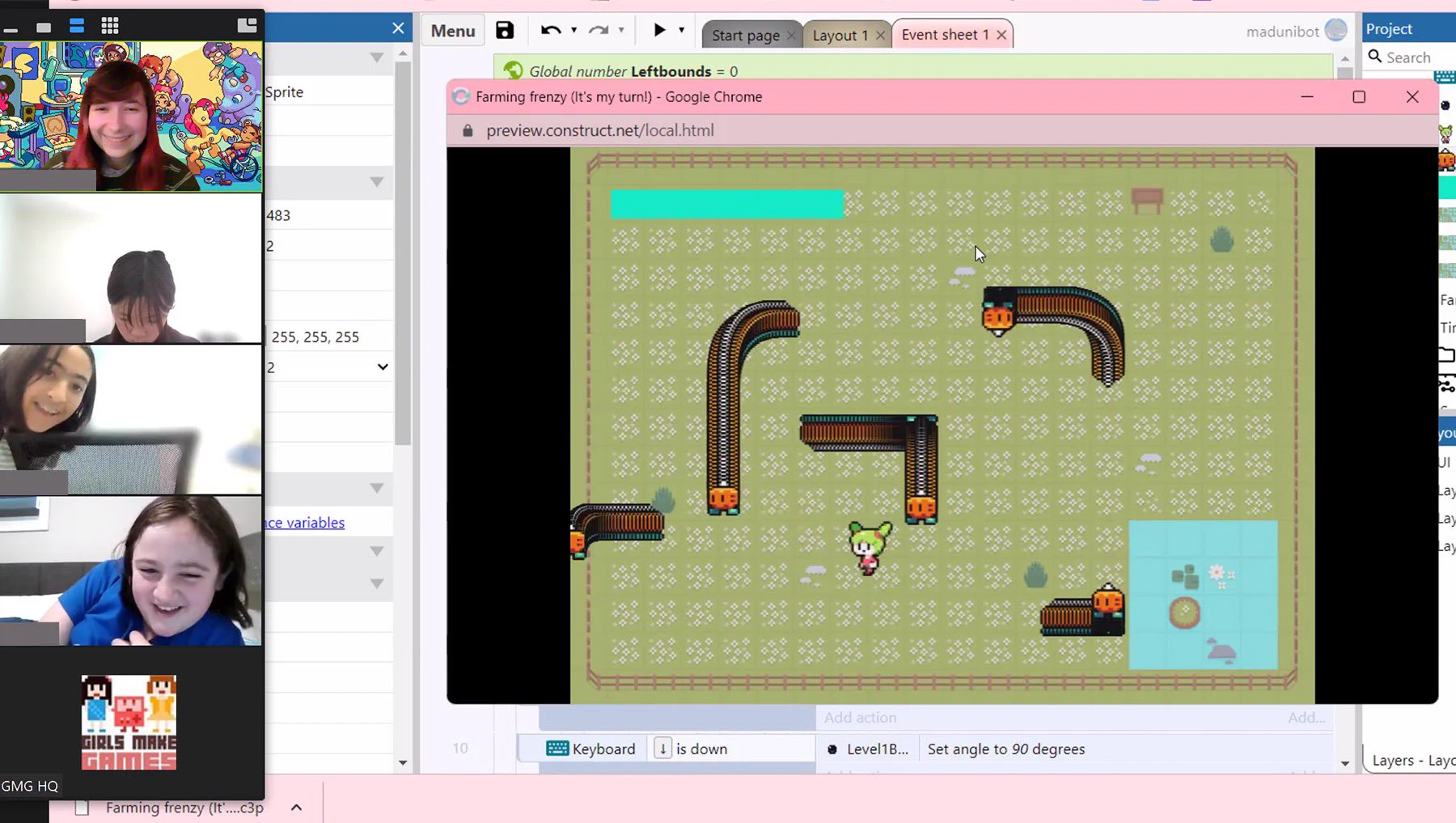
Task: Switch Zoom to the grid gallery view icon
Action: click(x=110, y=26)
